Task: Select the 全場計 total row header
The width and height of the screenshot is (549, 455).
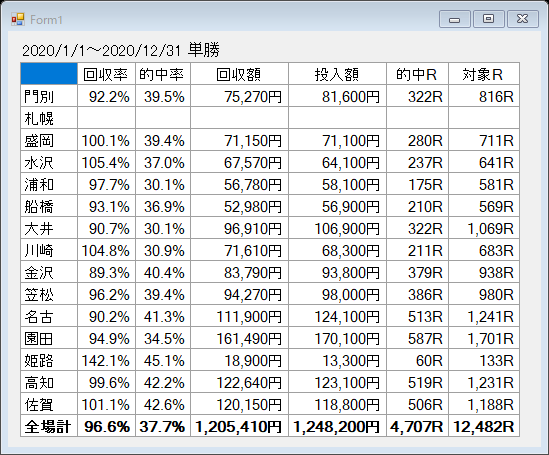Action: coord(49,426)
